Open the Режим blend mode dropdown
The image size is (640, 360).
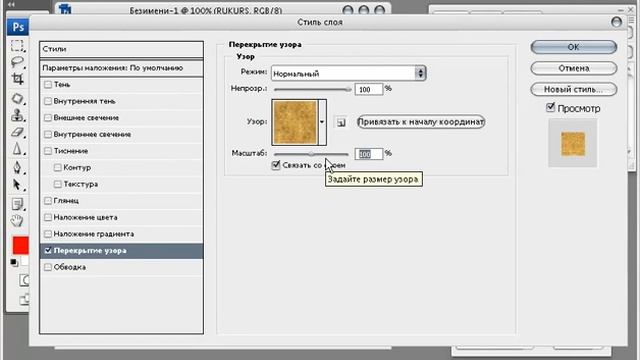click(349, 73)
